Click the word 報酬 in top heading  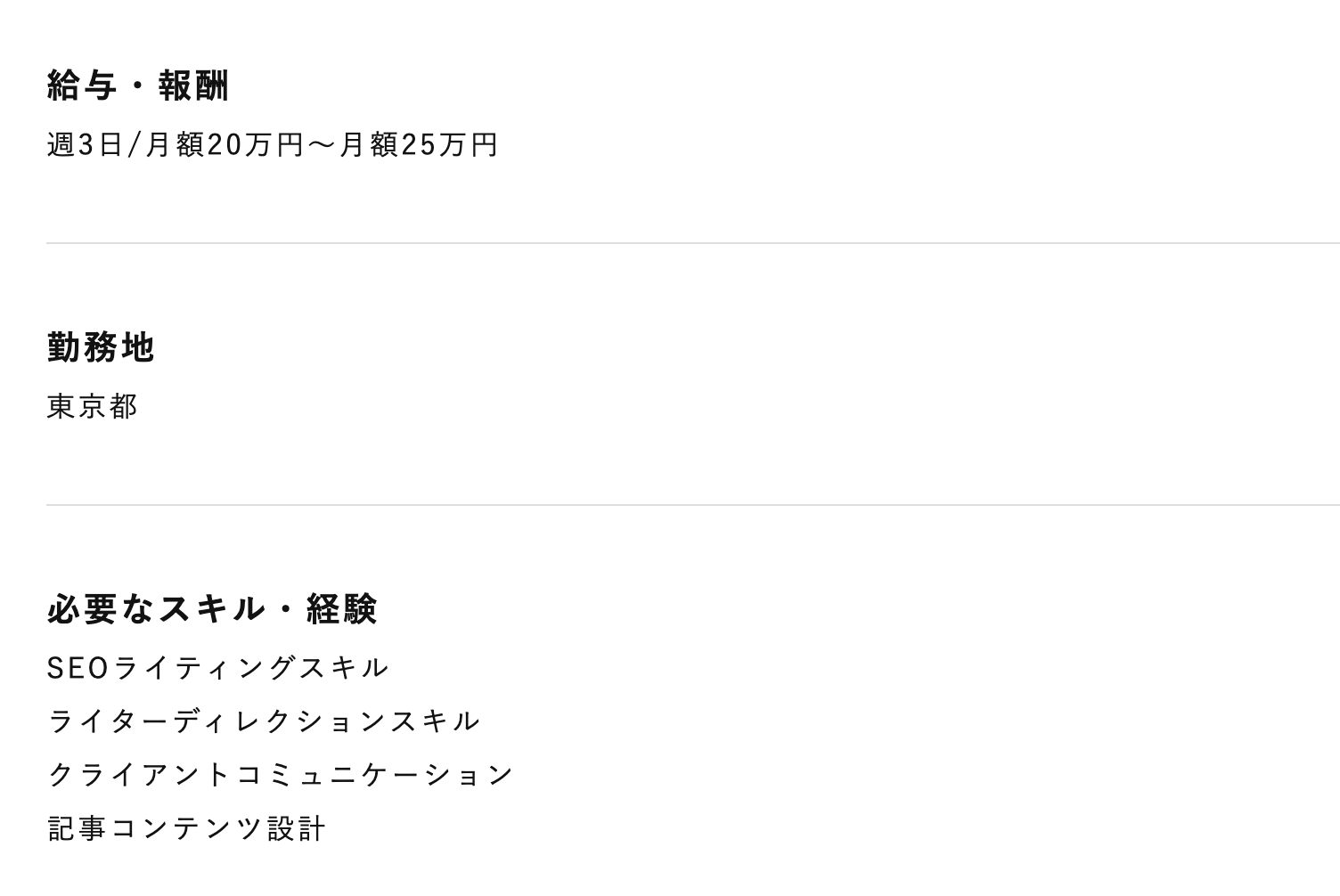[x=194, y=86]
